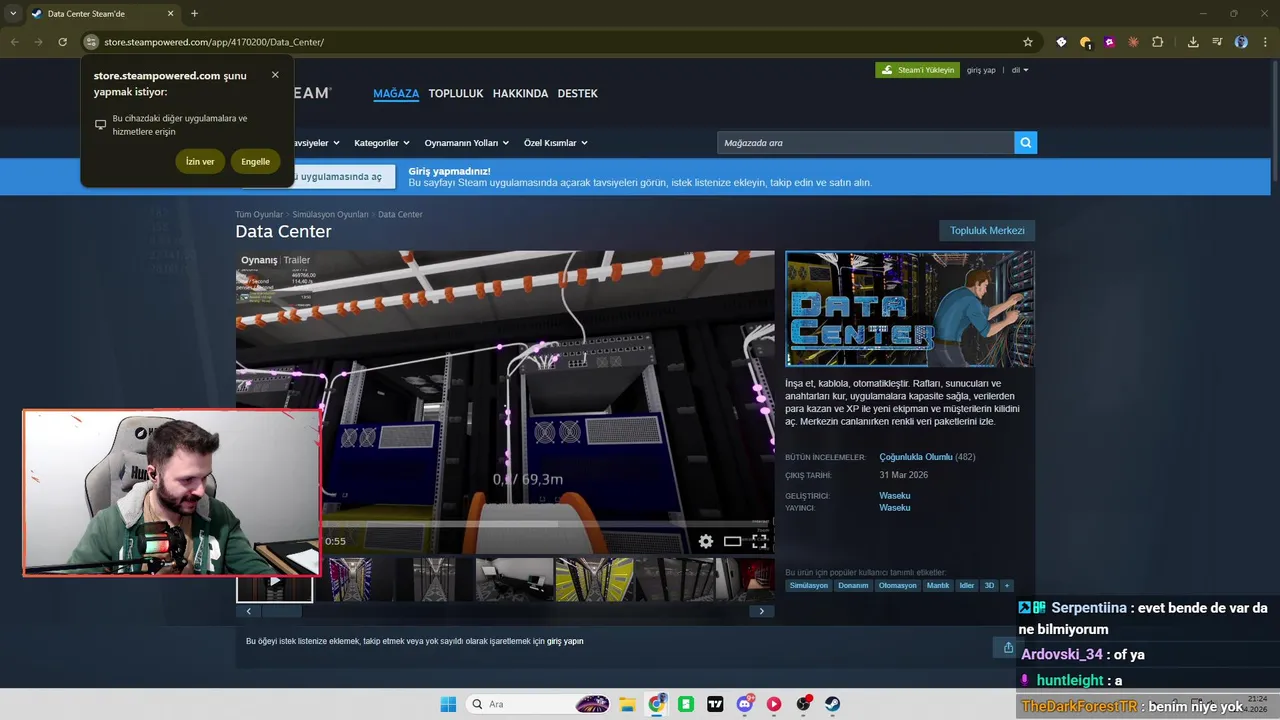Open the Chrome profile avatar
The width and height of the screenshot is (1280, 720).
point(1241,42)
